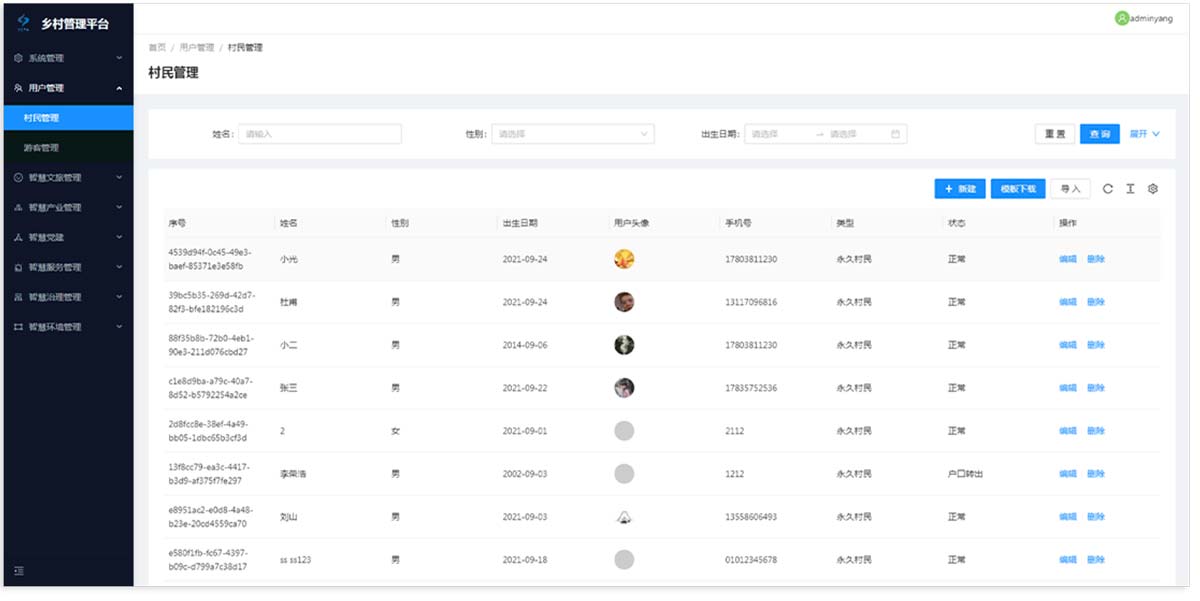Collapse sidebar using bottom-left menu fold icon

[x=19, y=571]
